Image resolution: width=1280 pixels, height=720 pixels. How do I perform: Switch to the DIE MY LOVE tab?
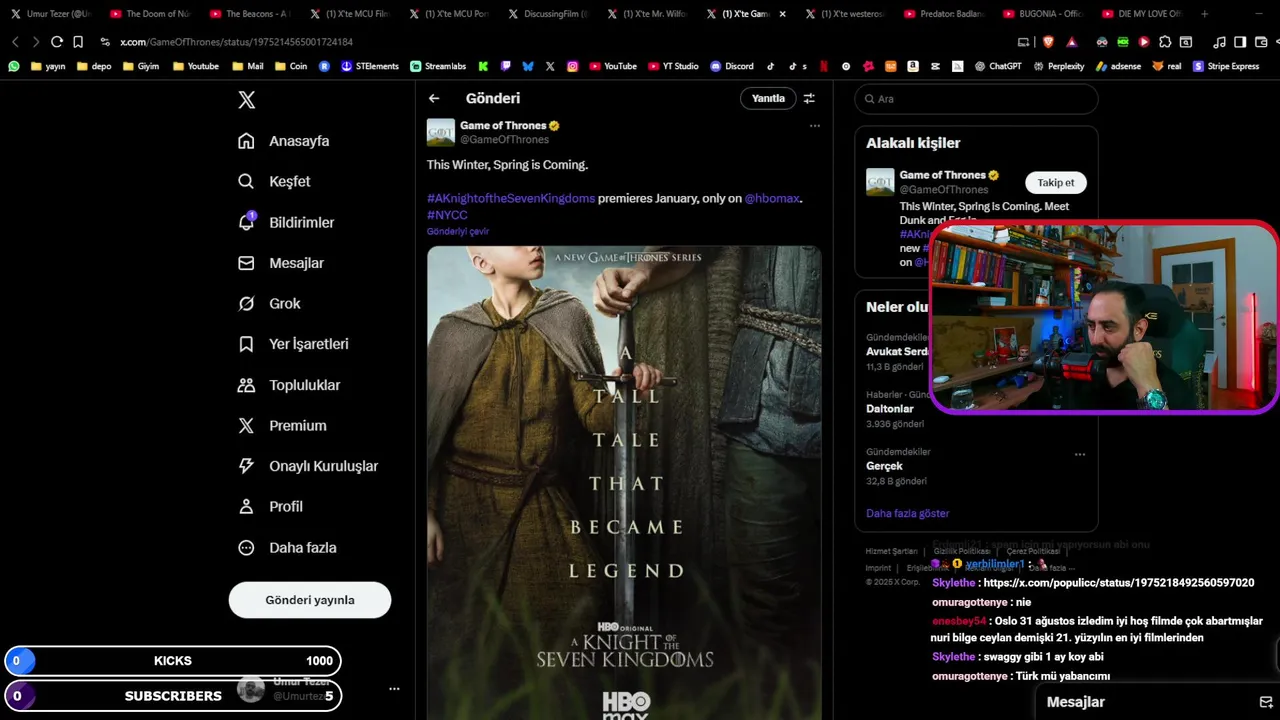(x=1143, y=14)
